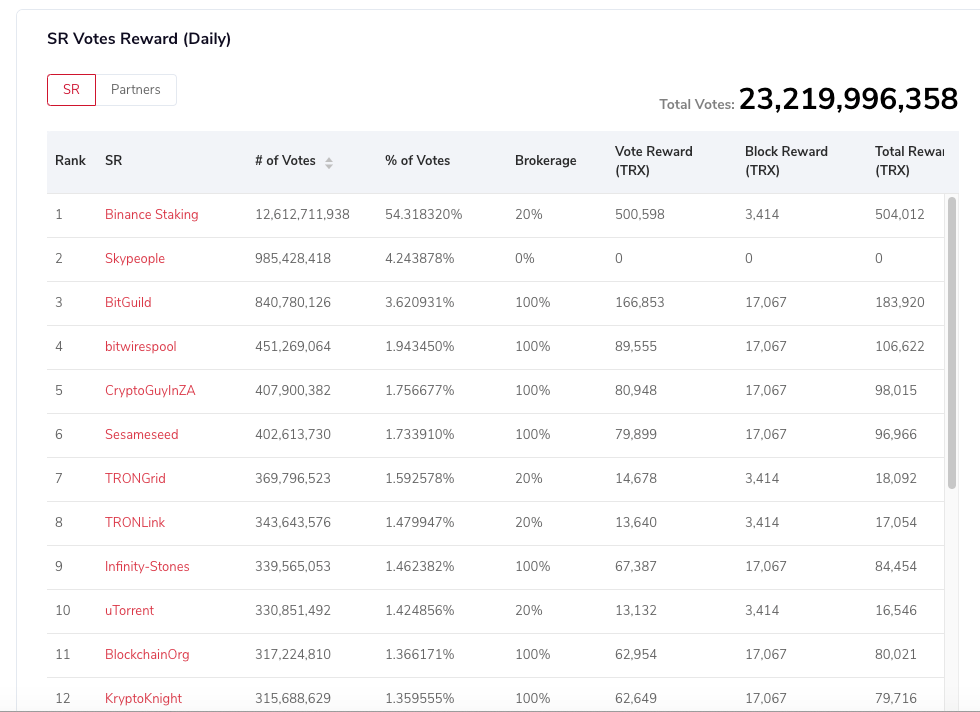Click the Vote Reward (TRX) header

pos(653,161)
